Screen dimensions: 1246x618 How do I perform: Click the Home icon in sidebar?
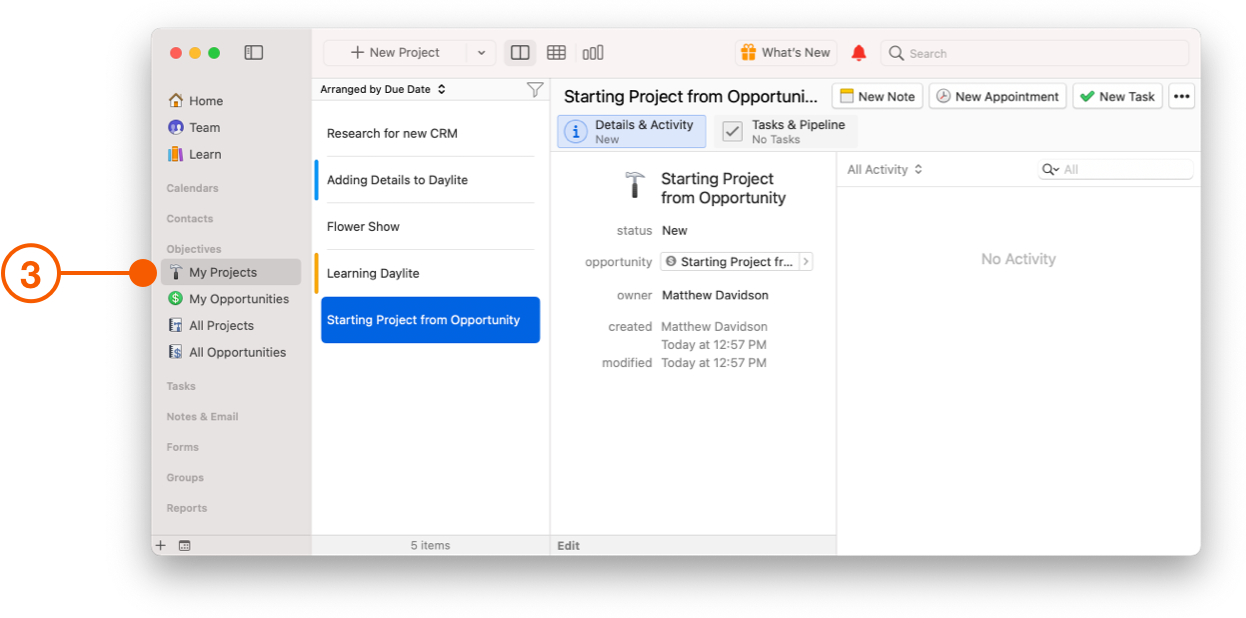pyautogui.click(x=175, y=100)
